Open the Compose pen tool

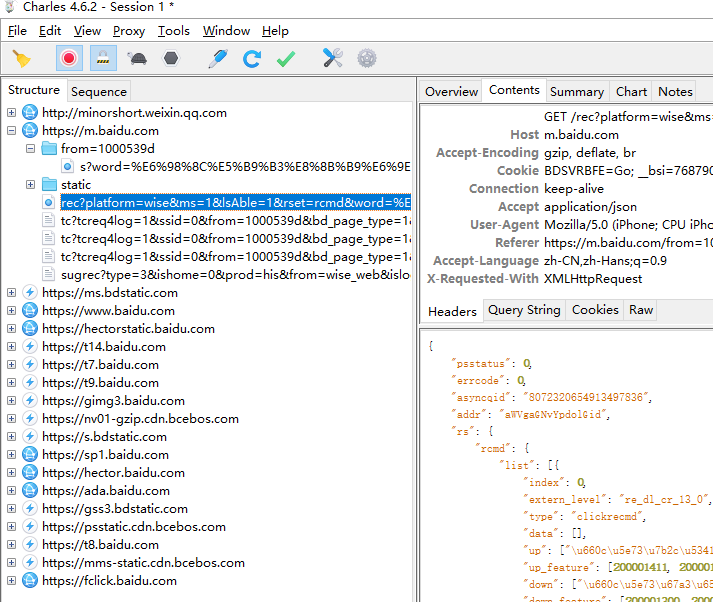tap(218, 58)
